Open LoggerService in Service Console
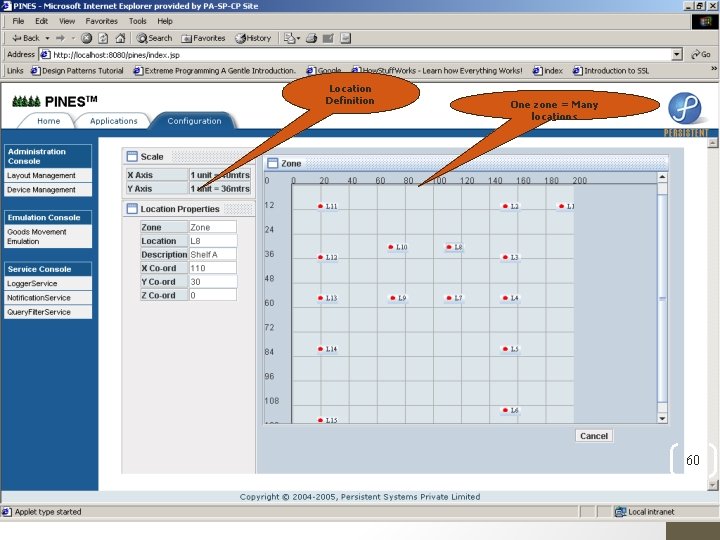The image size is (720, 540). 48,283
